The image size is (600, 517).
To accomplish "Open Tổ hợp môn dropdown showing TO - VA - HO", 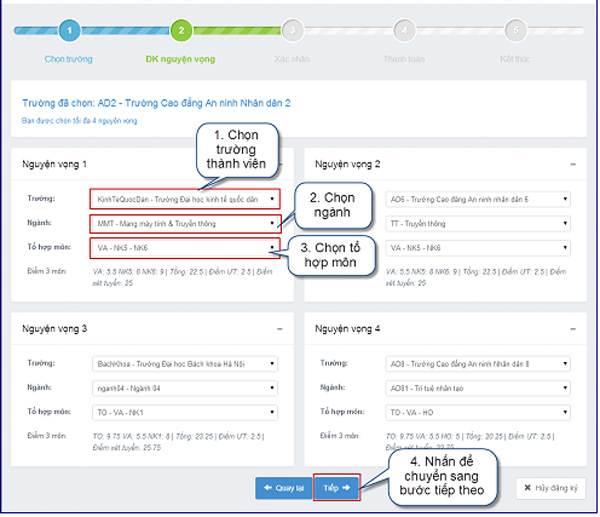I will pos(478,411).
